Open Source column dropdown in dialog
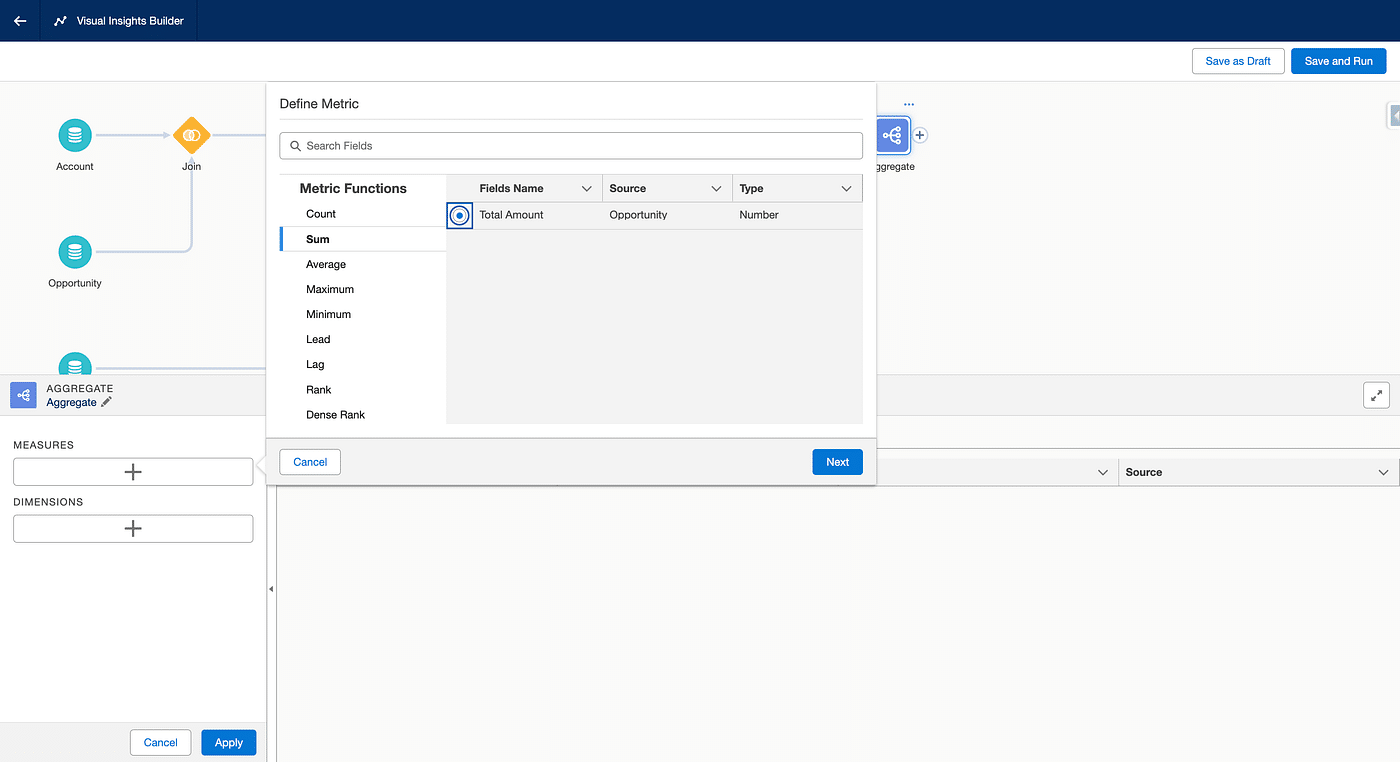The image size is (1400, 762). tap(716, 189)
